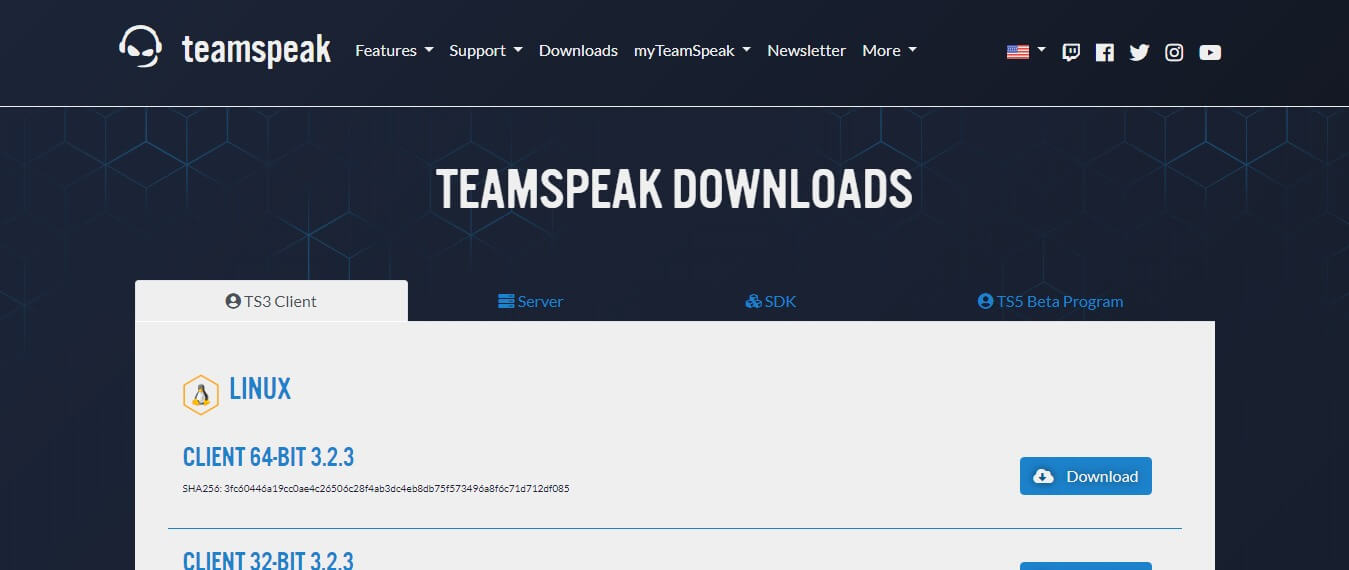Click the TEAMSPEAK DOWNLOADS page title

click(x=674, y=188)
